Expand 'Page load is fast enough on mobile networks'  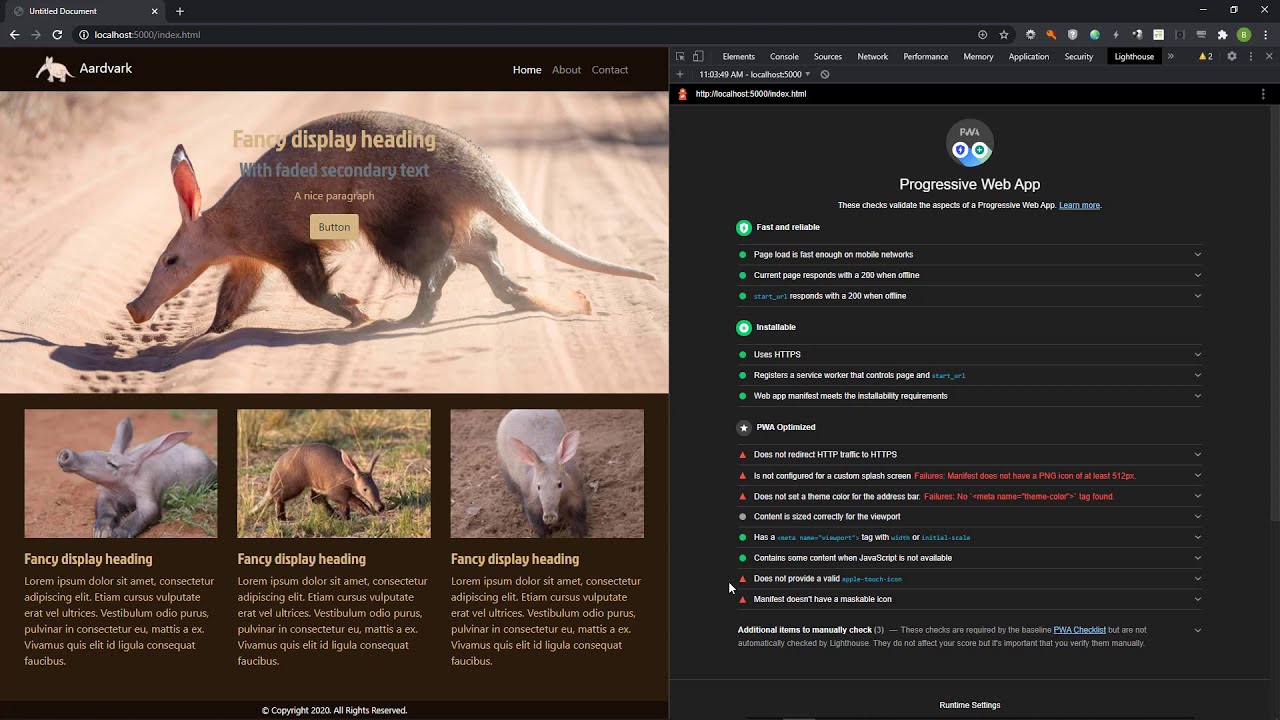(970, 254)
